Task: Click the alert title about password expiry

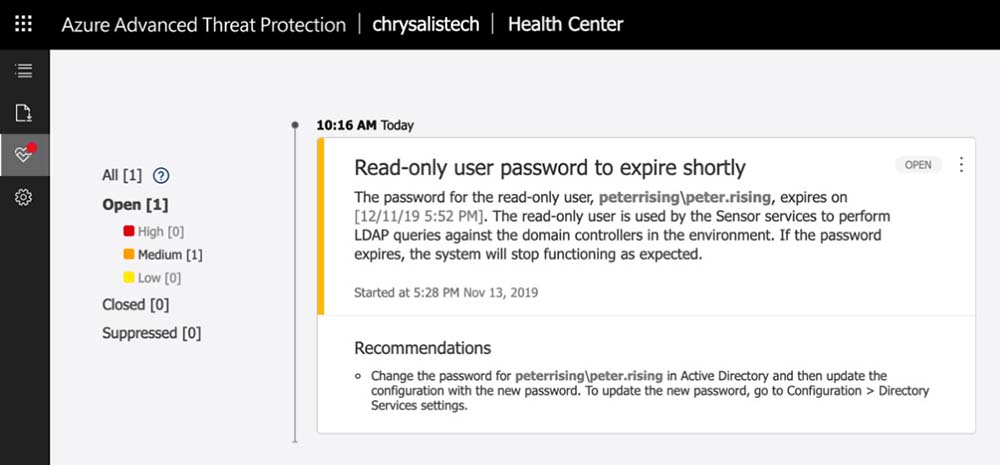Action: click(550, 168)
